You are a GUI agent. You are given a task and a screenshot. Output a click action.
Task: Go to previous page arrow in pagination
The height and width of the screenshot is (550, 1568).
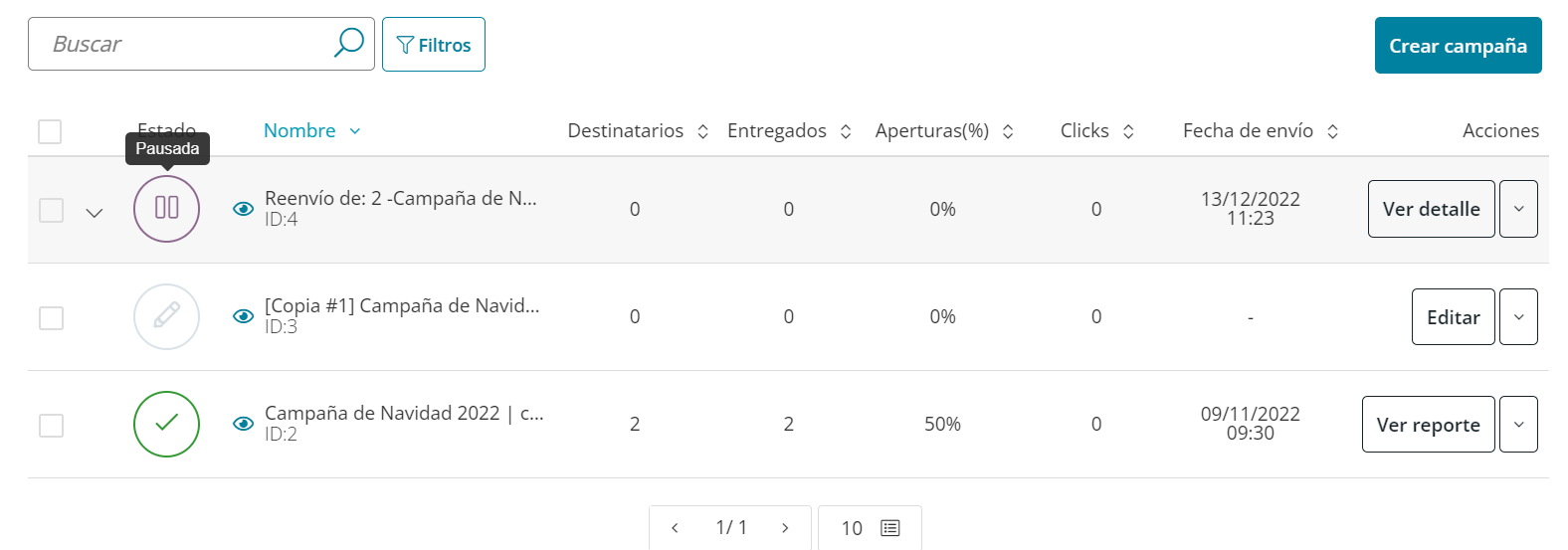pyautogui.click(x=675, y=528)
